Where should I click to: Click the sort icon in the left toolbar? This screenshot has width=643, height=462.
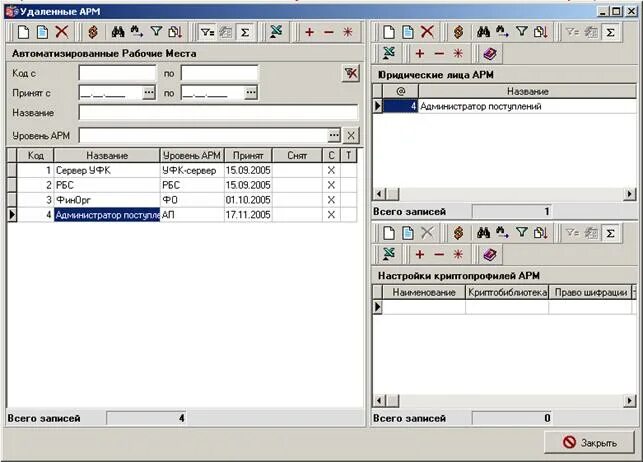(x=175, y=32)
